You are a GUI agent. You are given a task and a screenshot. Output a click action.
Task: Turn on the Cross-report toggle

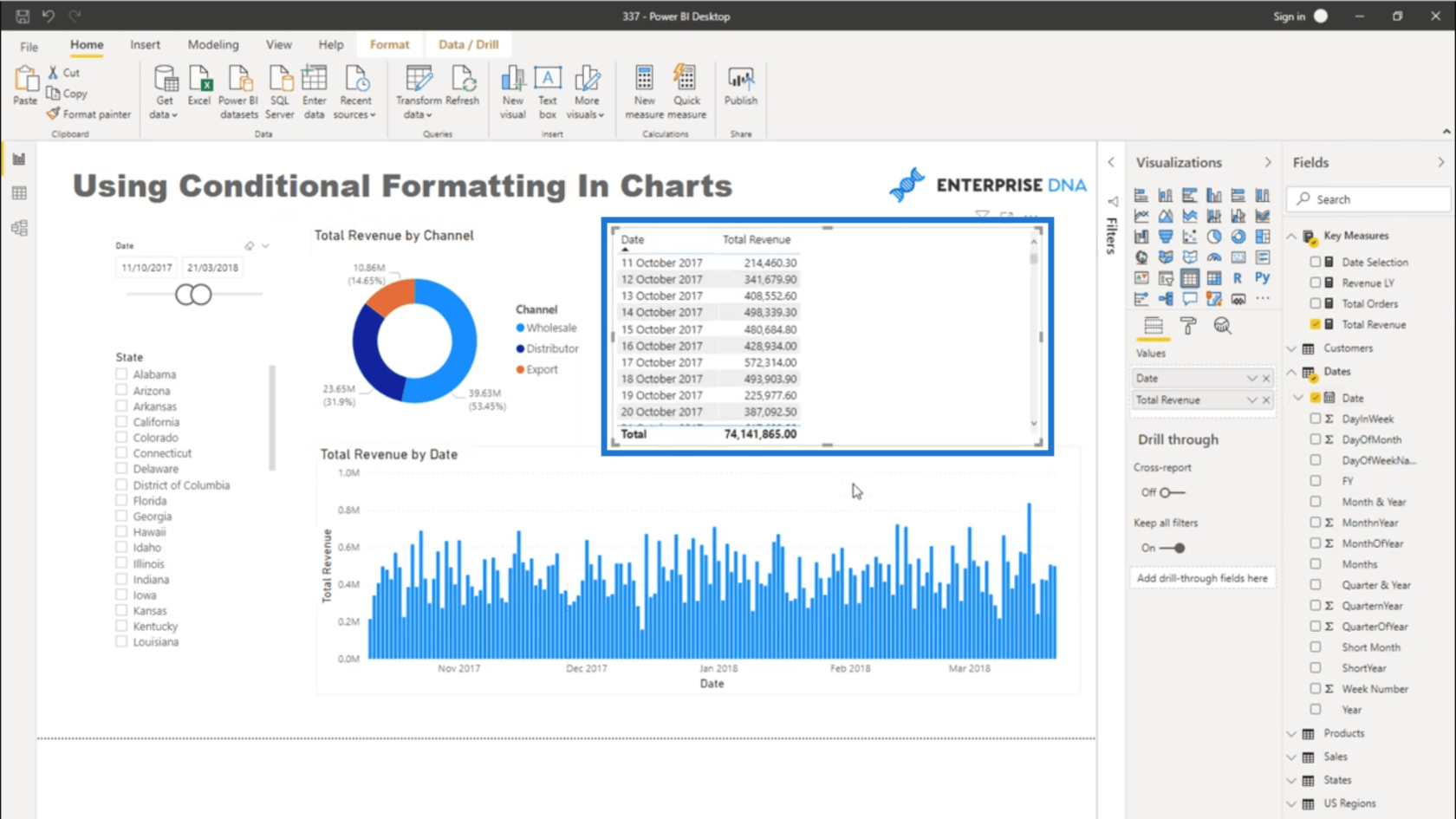tap(1171, 492)
